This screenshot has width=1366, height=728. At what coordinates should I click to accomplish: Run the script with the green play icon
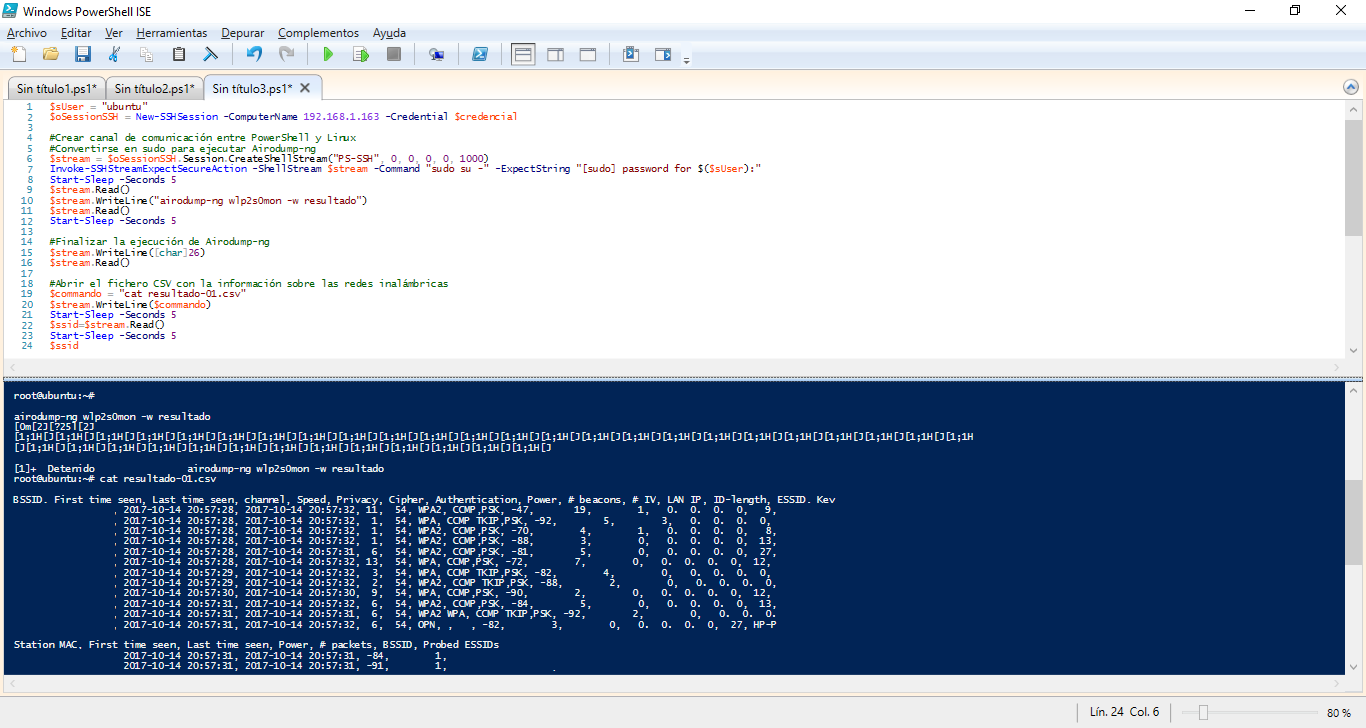[x=327, y=54]
